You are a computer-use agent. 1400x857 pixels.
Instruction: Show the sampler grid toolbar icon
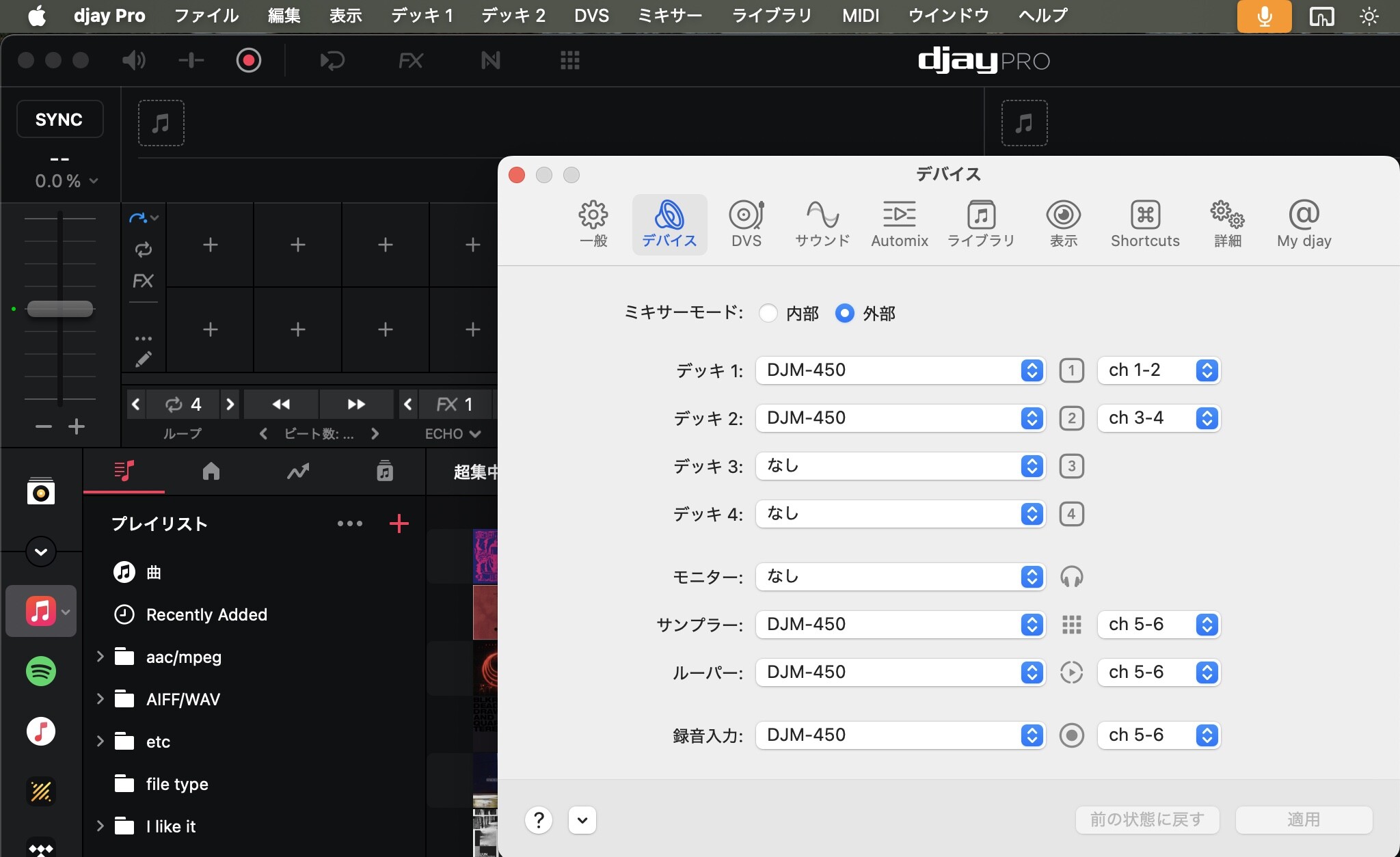[x=569, y=61]
